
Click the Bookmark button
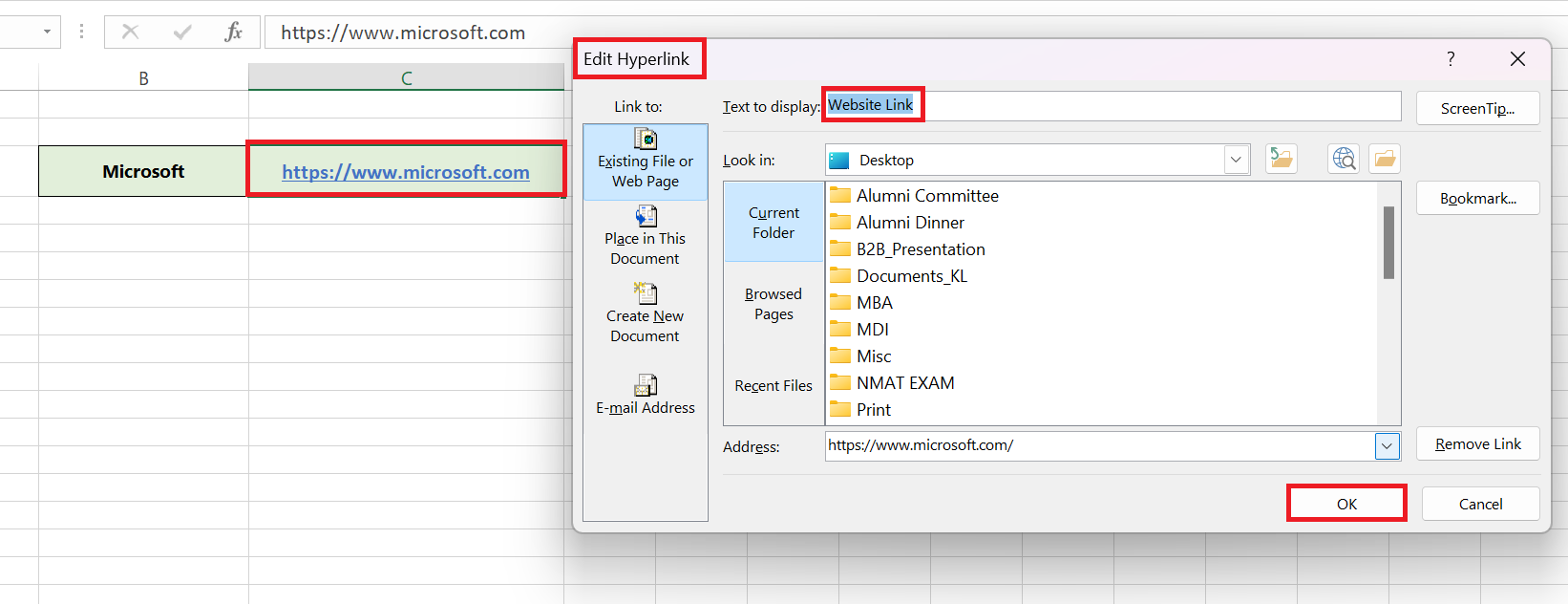click(1478, 198)
